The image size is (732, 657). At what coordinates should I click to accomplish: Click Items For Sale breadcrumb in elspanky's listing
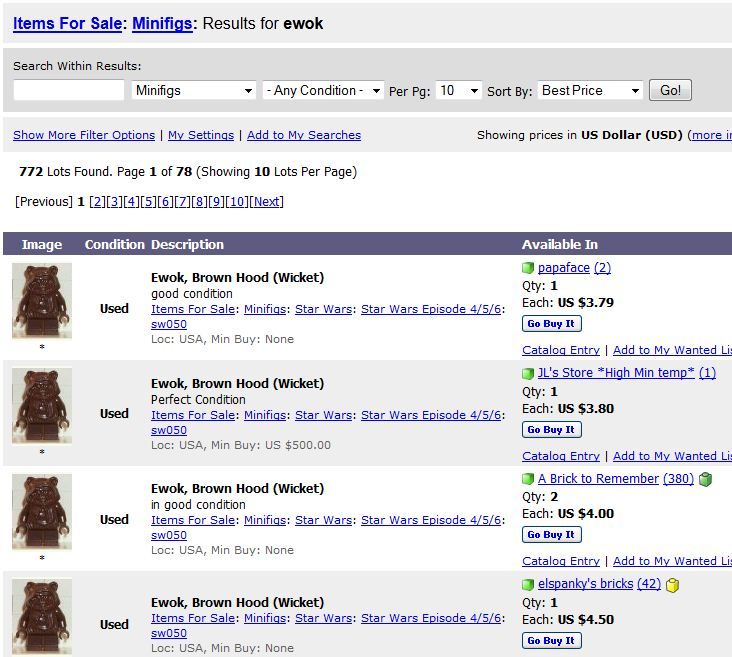tap(193, 618)
